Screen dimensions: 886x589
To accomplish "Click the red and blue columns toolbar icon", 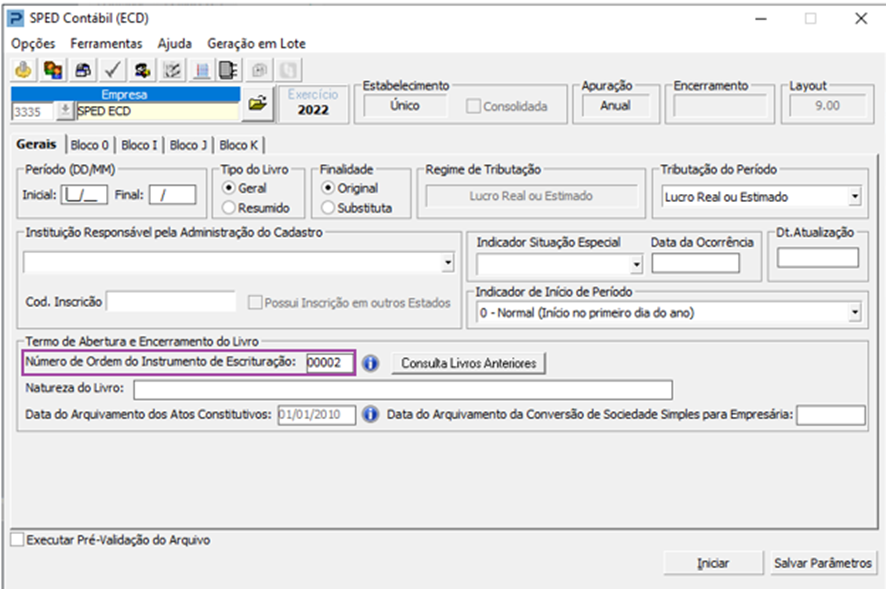I will coord(201,70).
